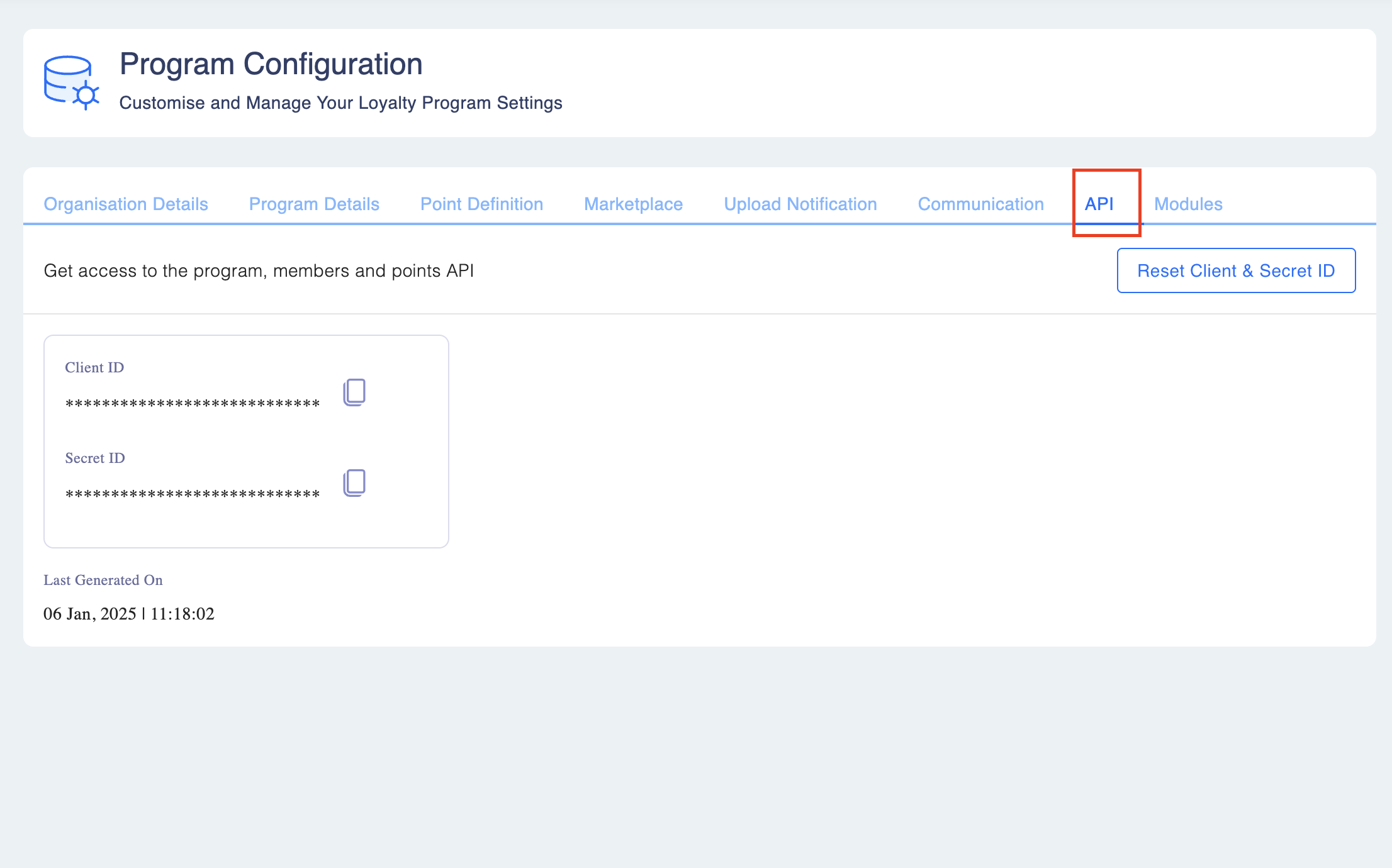Click the Program Configuration heading

click(271, 64)
